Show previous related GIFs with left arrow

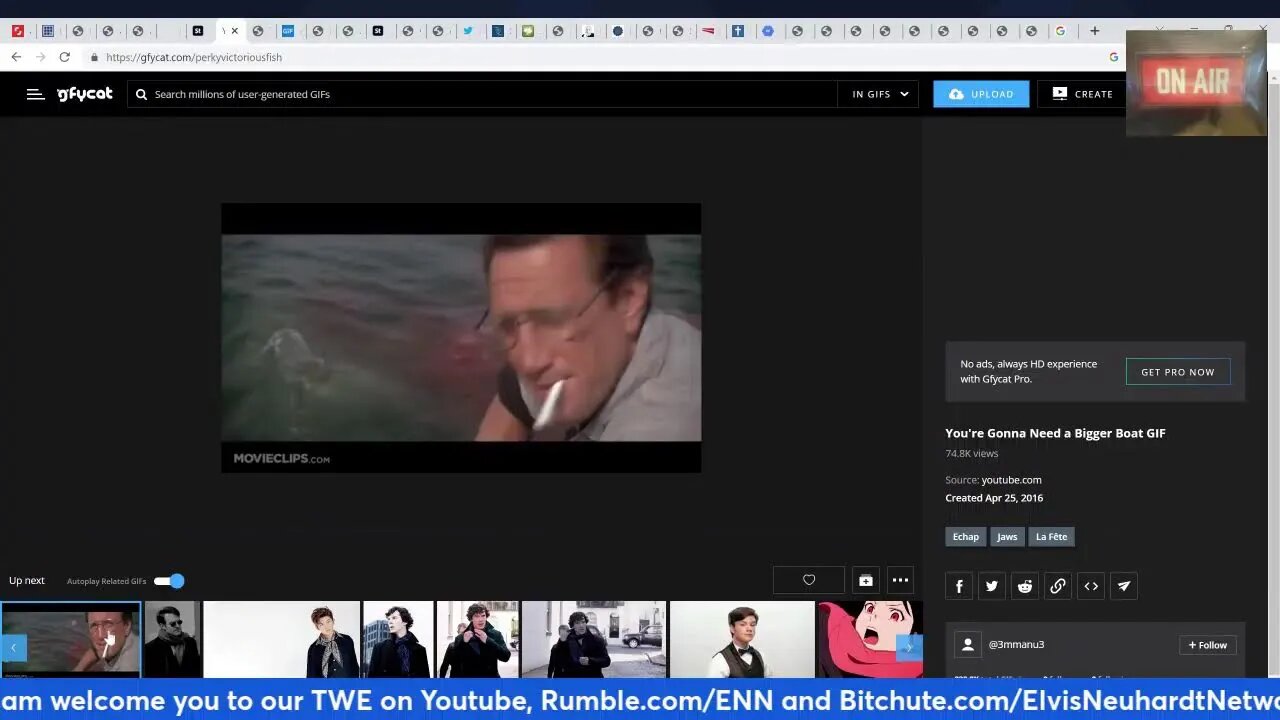pyautogui.click(x=13, y=647)
